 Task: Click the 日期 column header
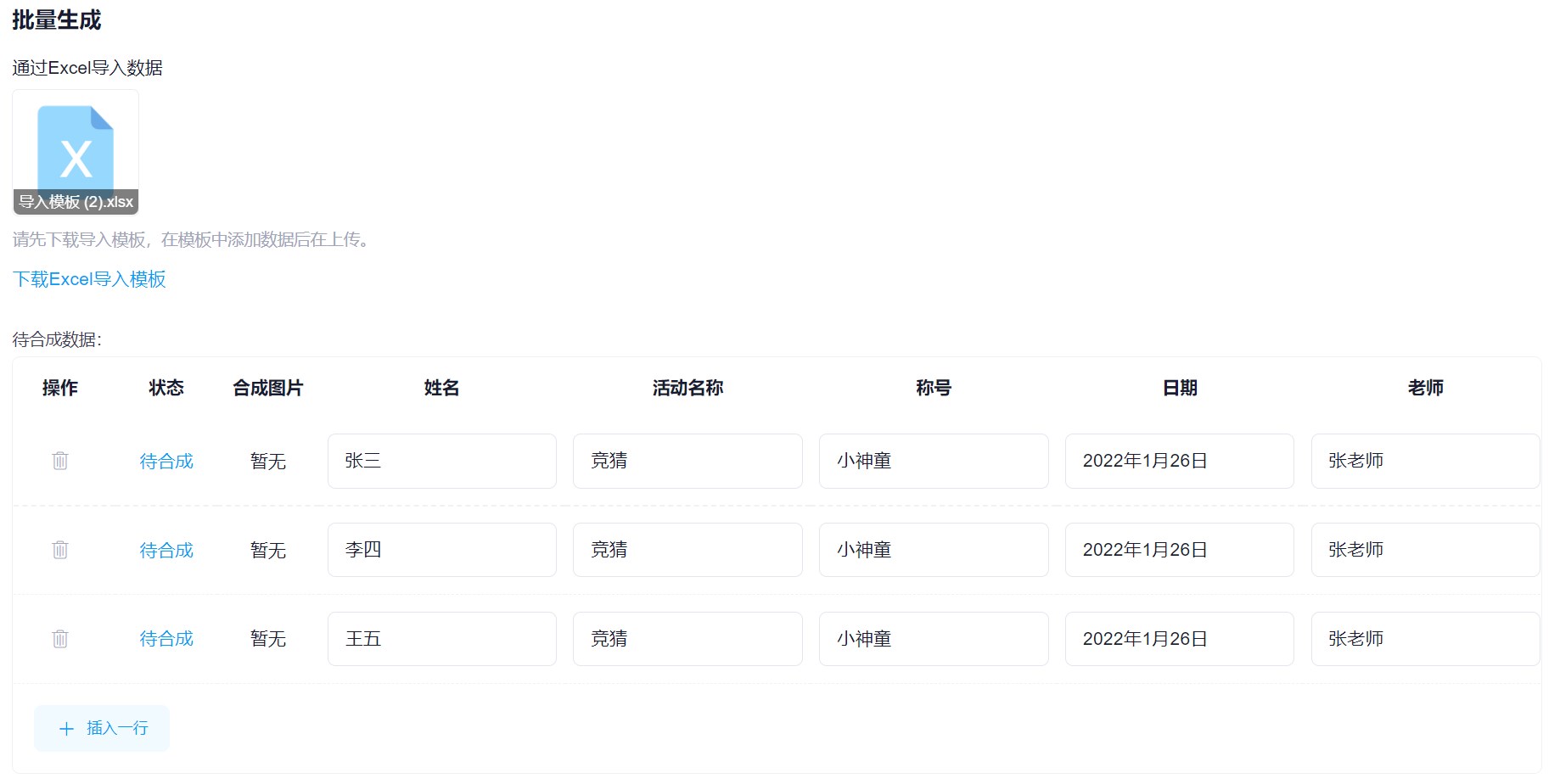(1180, 388)
